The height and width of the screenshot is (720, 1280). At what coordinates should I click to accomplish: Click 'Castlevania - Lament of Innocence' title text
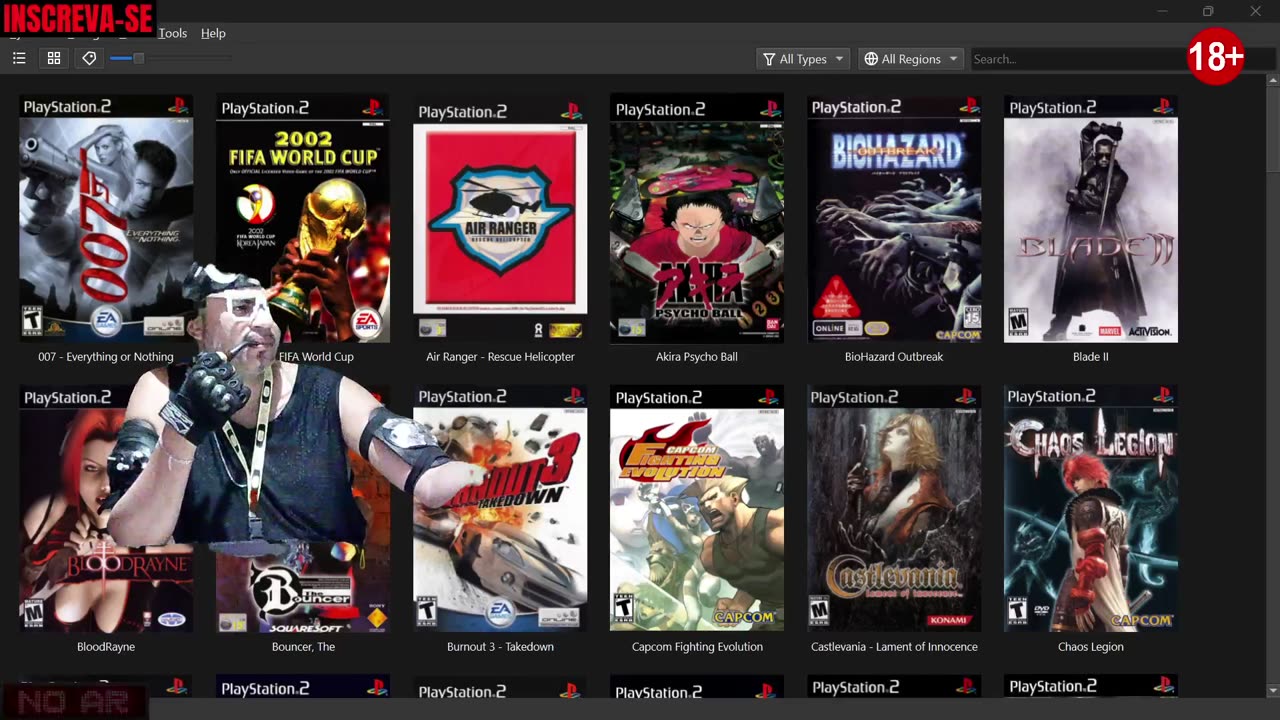(x=894, y=647)
